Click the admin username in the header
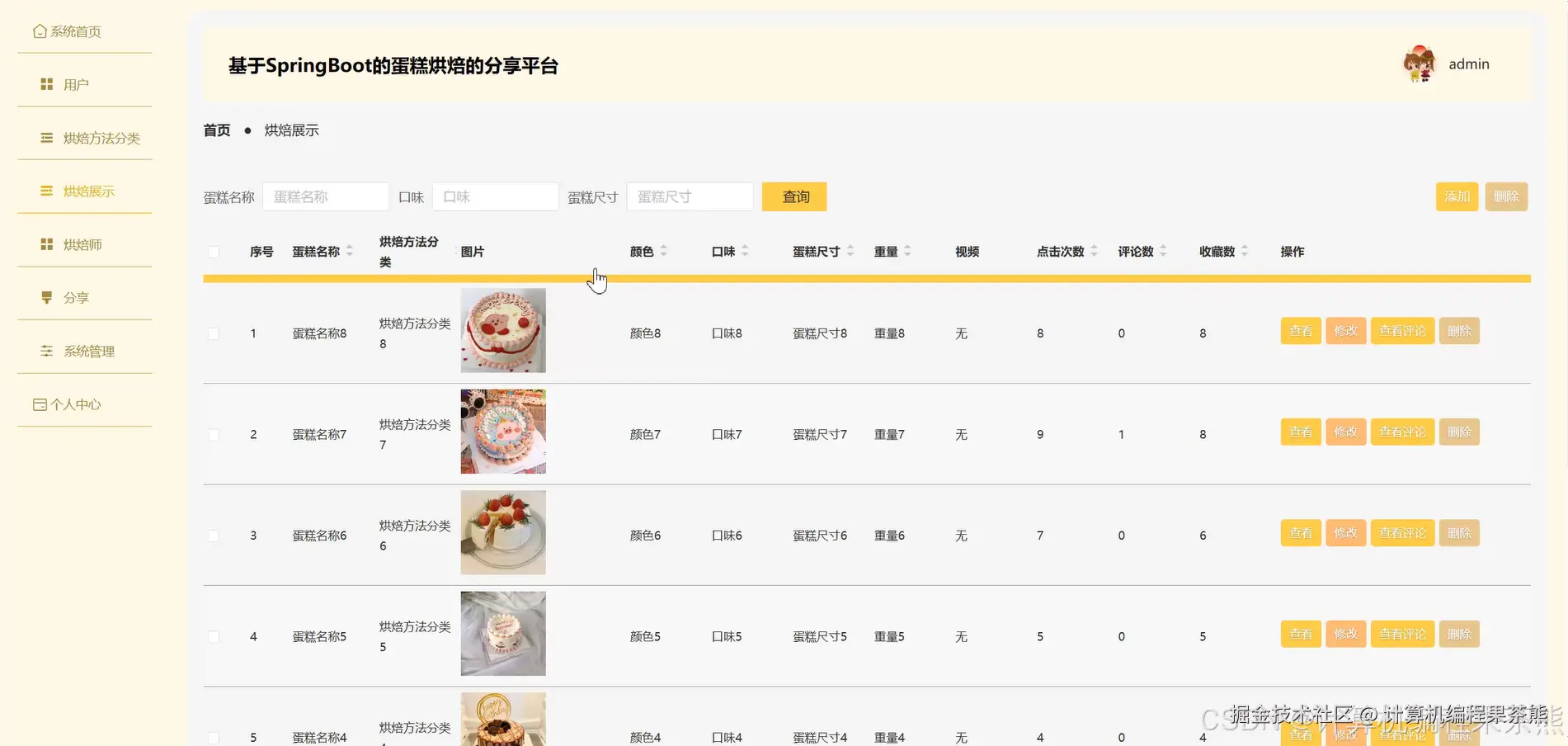This screenshot has width=1568, height=746. coord(1469,64)
